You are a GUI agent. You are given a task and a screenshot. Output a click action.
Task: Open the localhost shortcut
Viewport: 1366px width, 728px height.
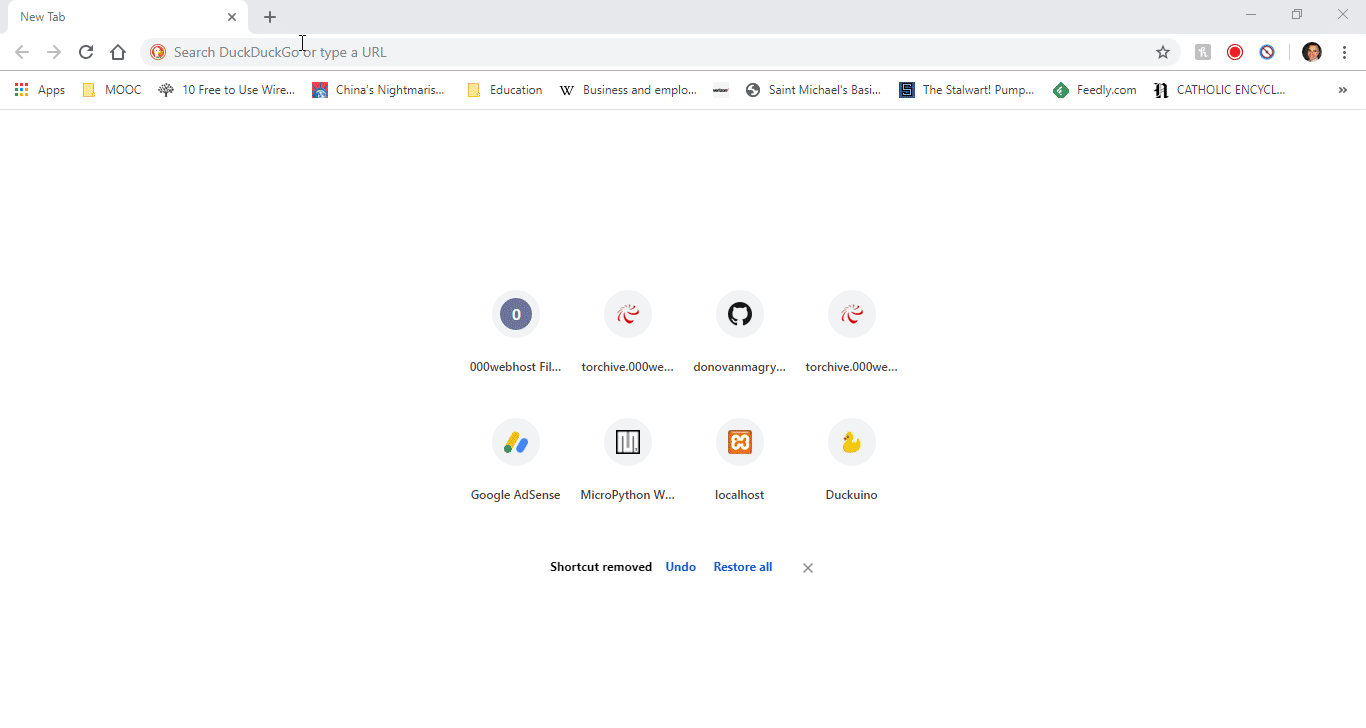point(739,441)
